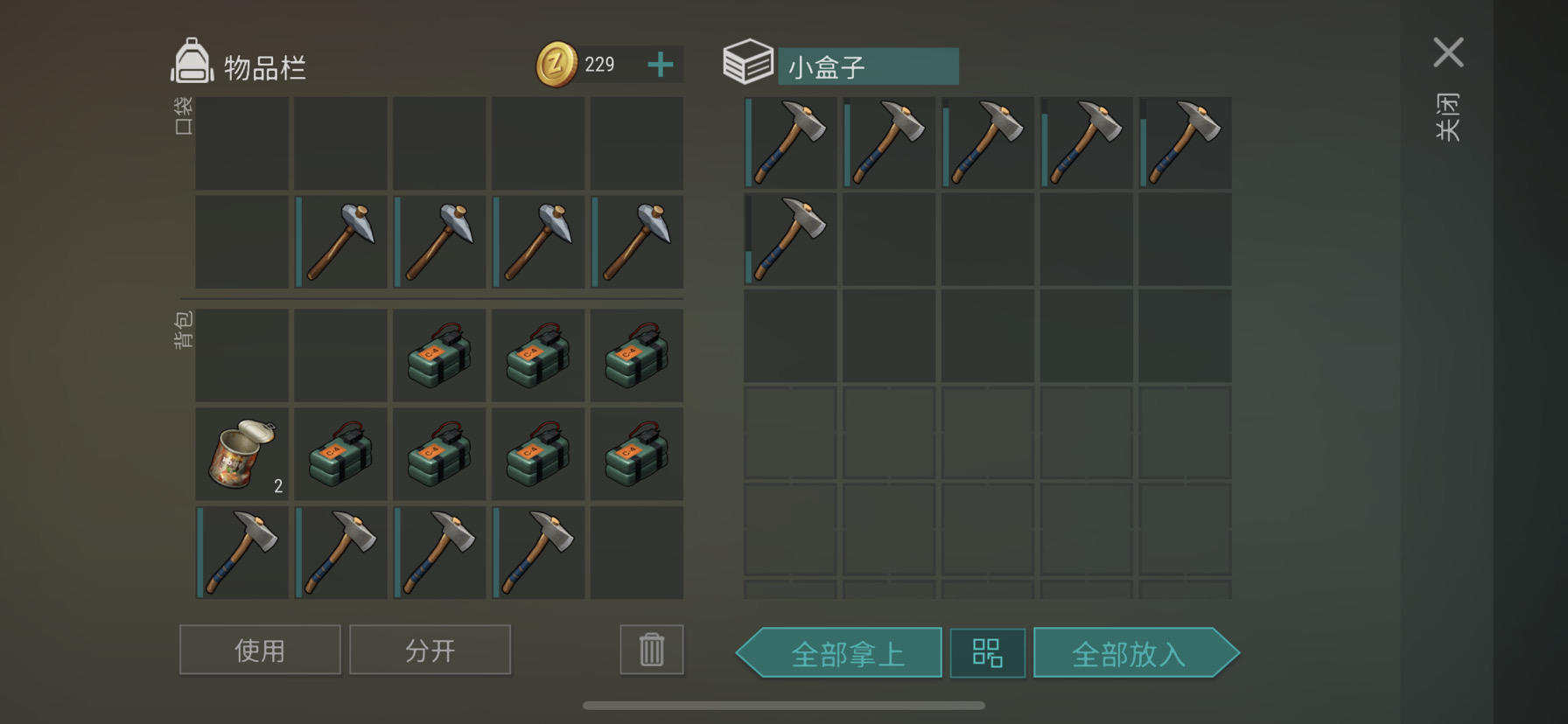Click the trash can delete icon
Screen dimensions: 1568x724
click(x=652, y=650)
